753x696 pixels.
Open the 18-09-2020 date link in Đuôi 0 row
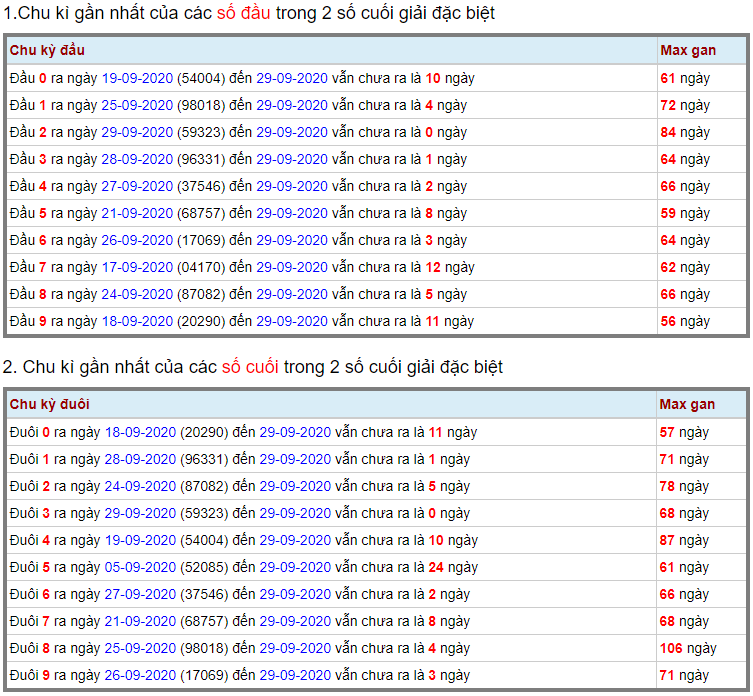(x=140, y=432)
